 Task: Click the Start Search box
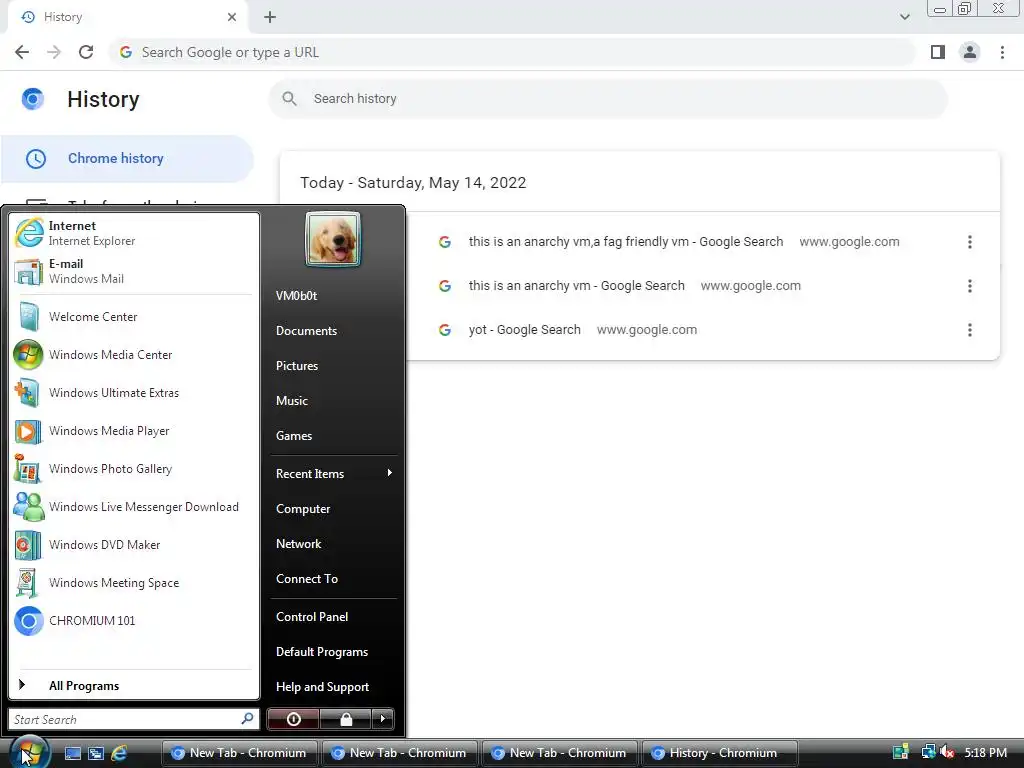pos(133,719)
